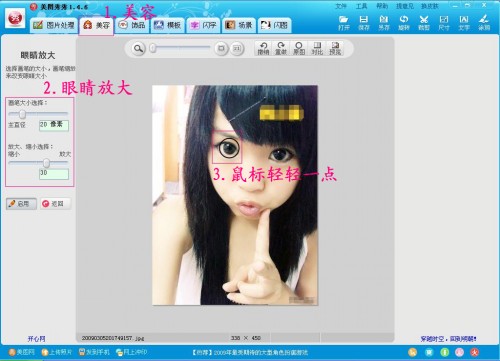Screen dimensions: 500x361
Task: Open the 文件 menu
Action: [x=341, y=6]
